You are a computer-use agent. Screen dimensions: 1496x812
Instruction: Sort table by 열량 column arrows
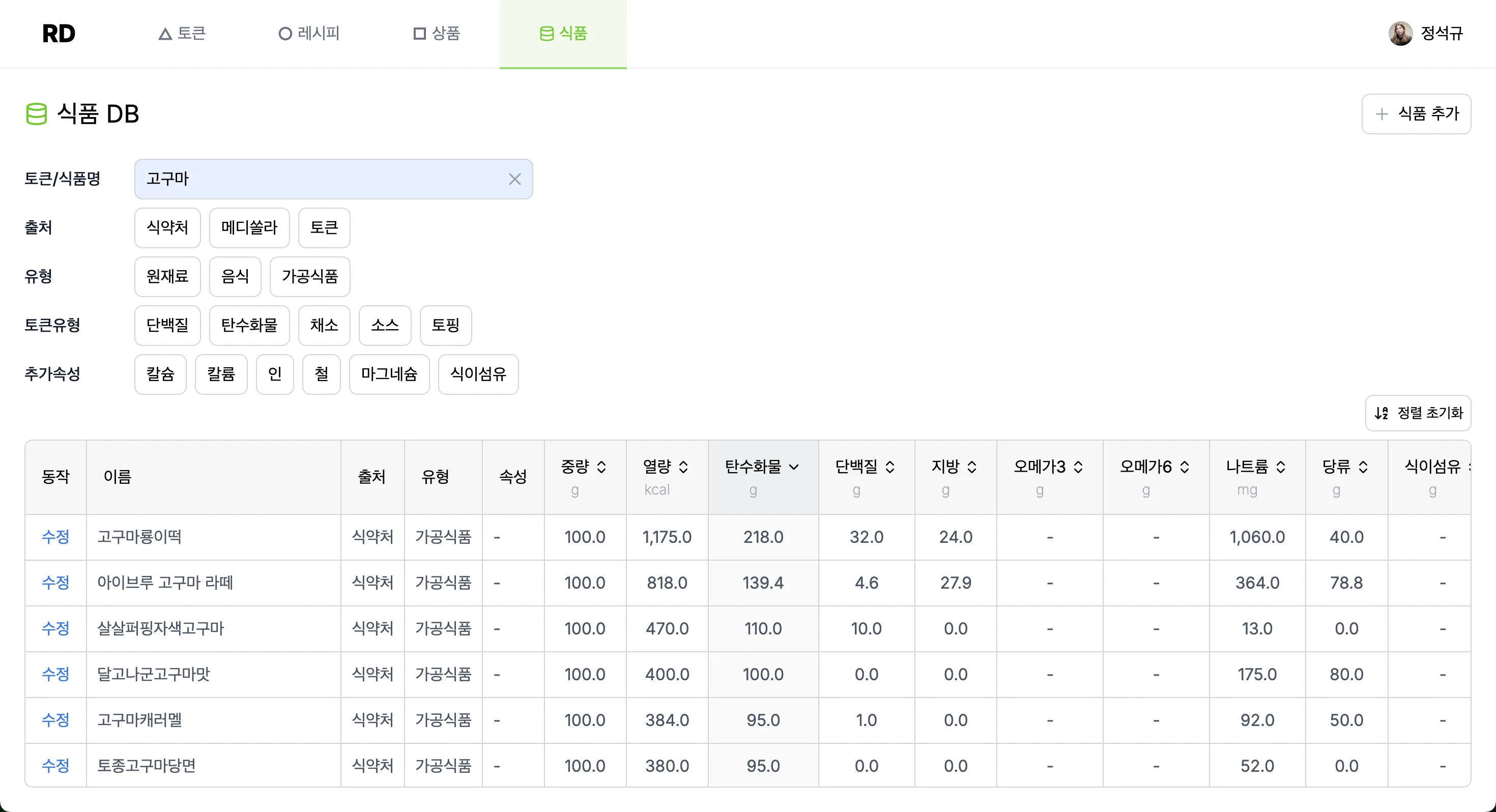[x=683, y=467]
